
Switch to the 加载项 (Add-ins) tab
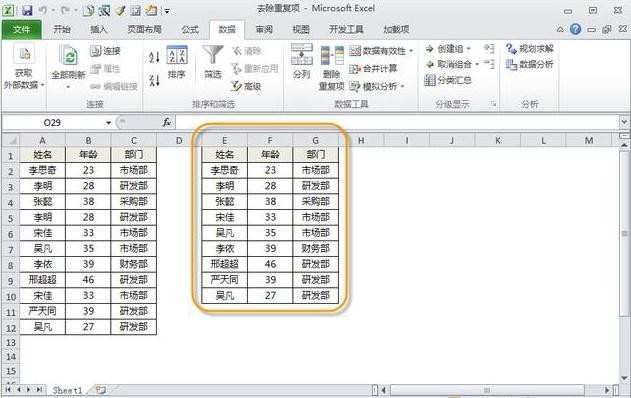[x=396, y=29]
